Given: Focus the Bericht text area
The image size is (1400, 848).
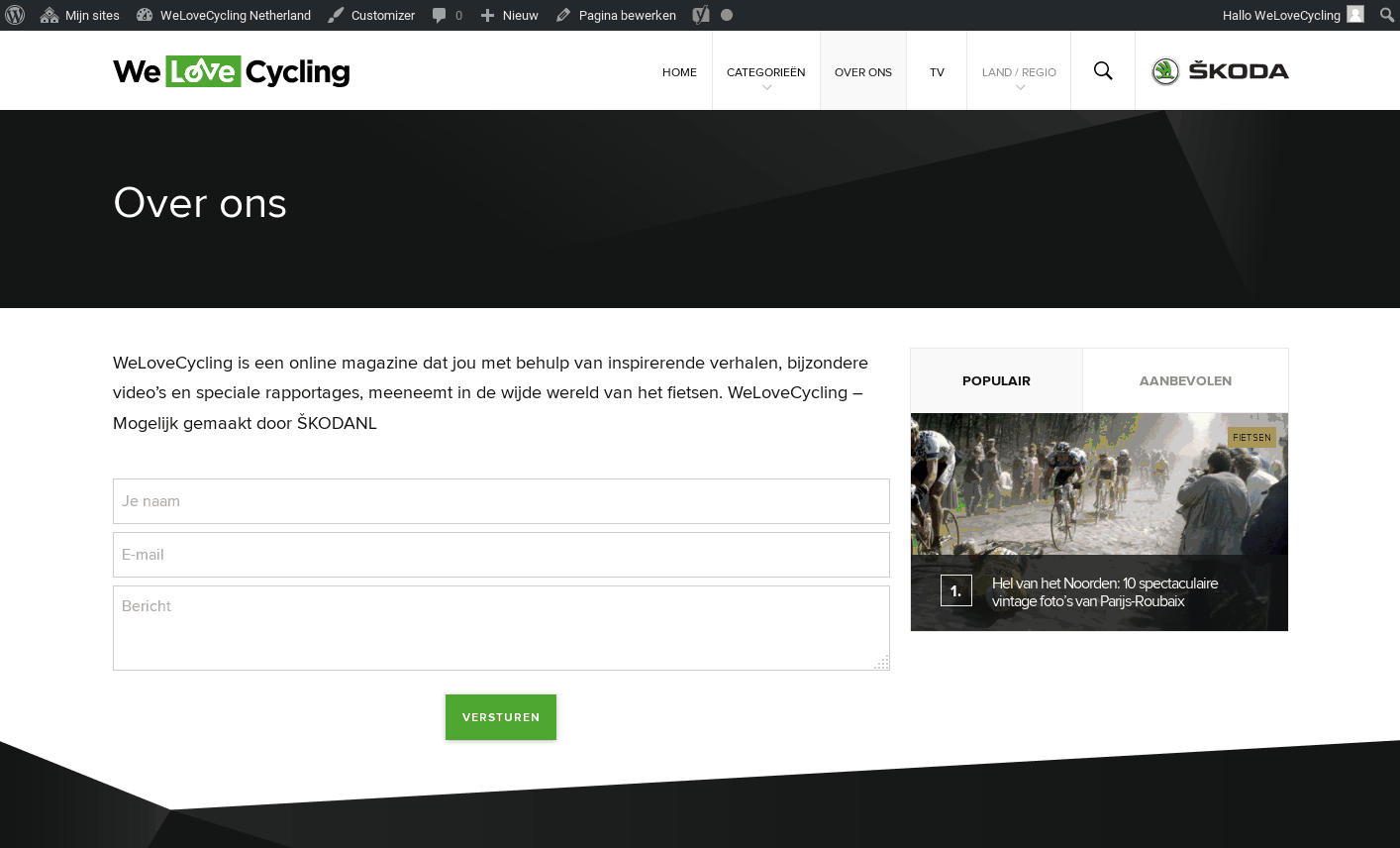Looking at the screenshot, I should click(501, 628).
